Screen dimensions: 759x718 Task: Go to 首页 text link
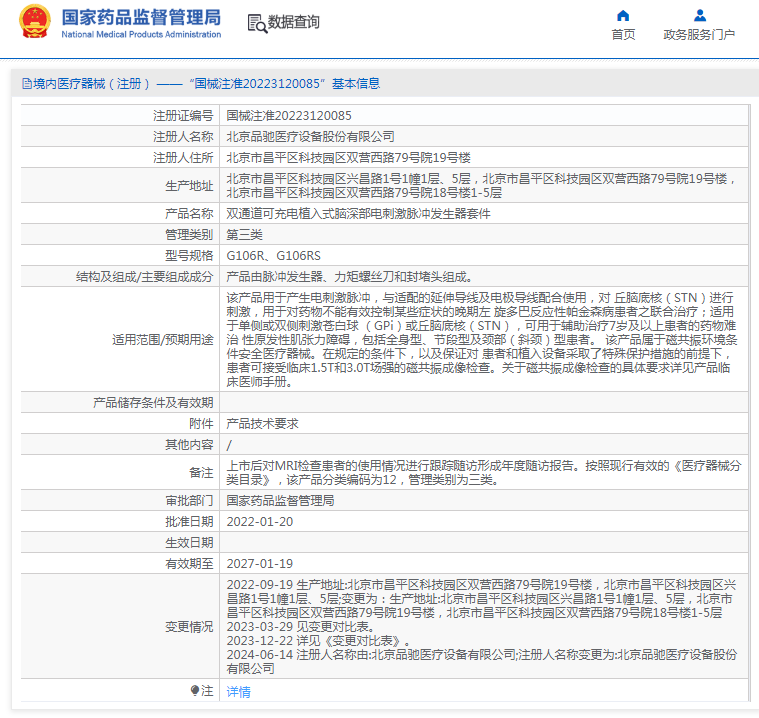click(623, 35)
